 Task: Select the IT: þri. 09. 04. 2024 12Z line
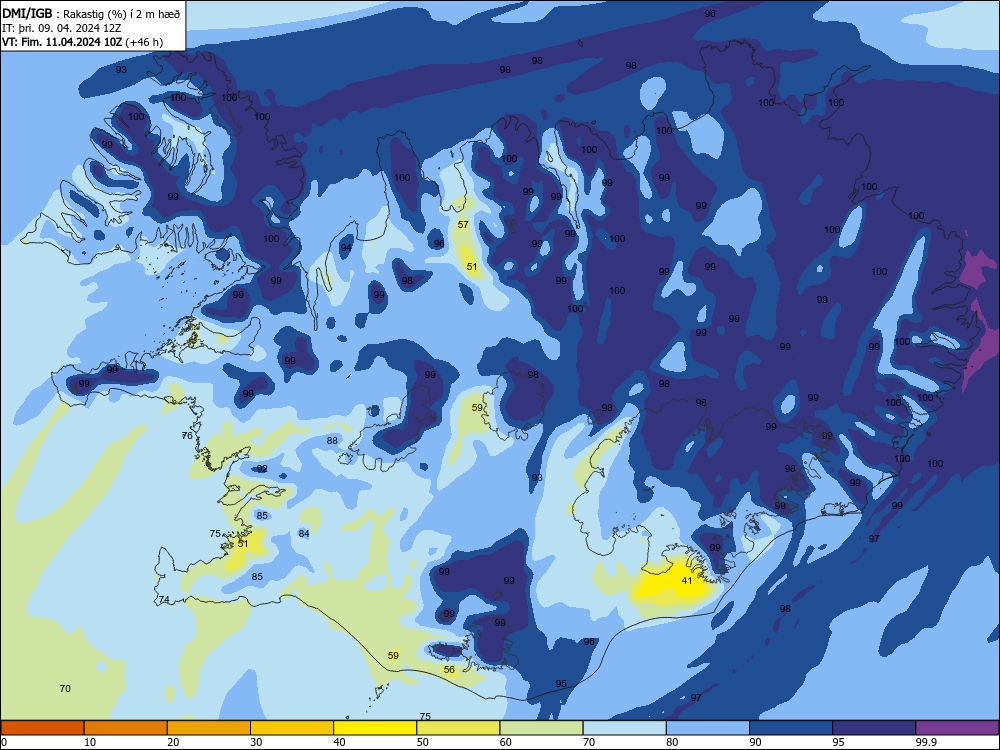pos(61,28)
